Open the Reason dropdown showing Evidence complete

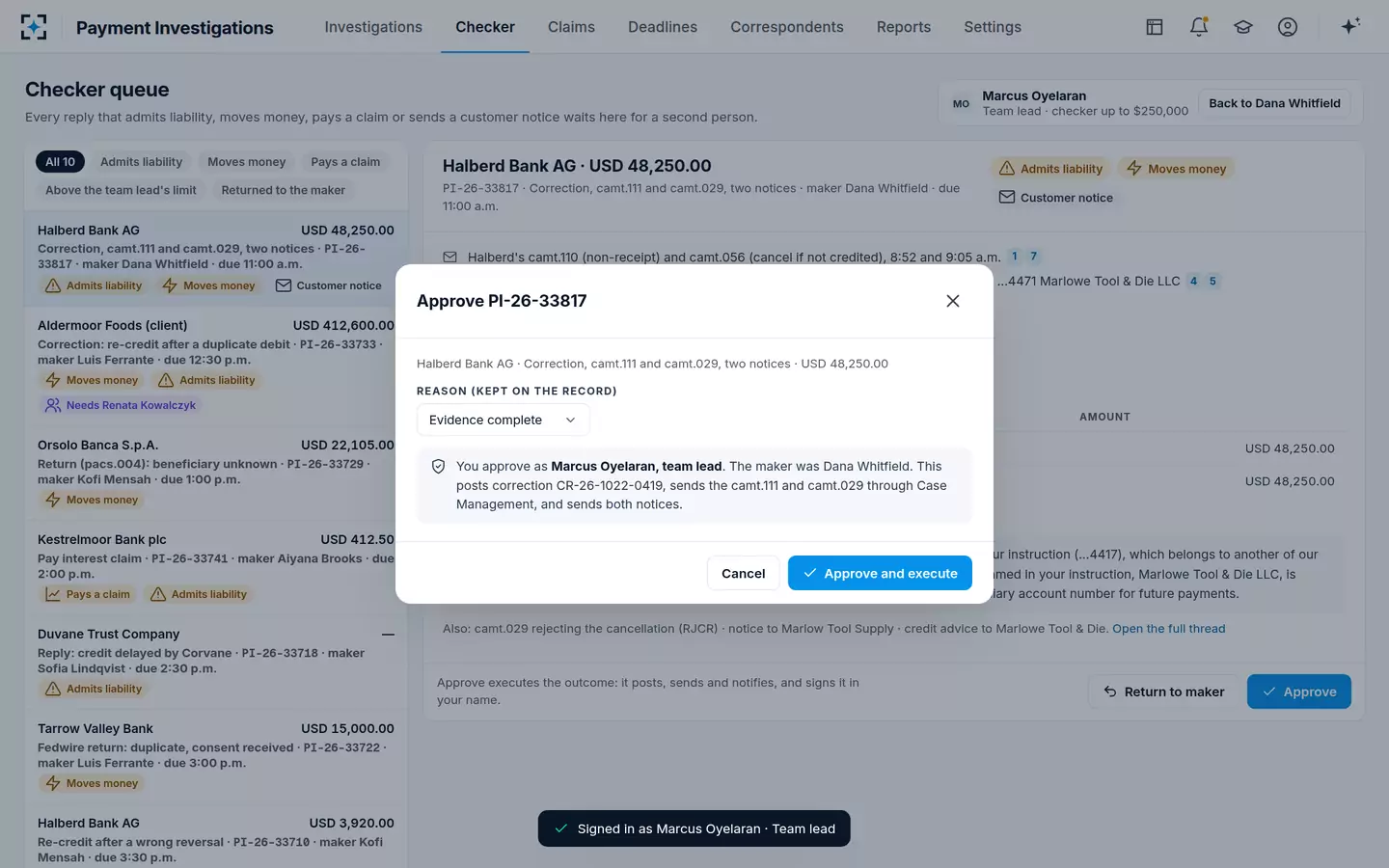[503, 420]
